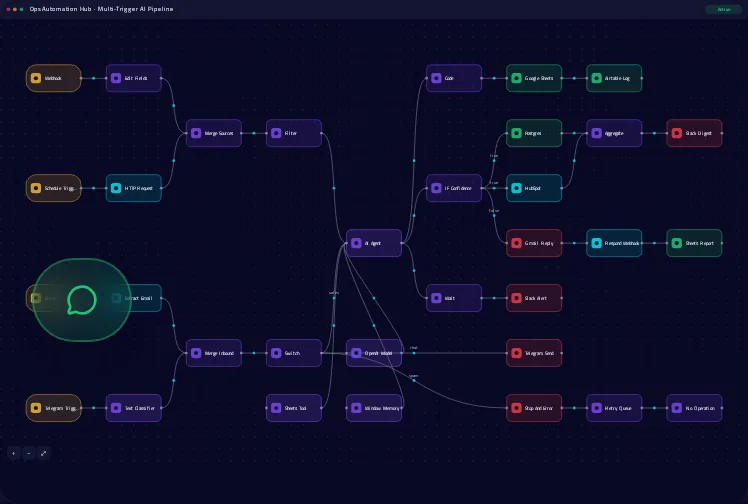Fit the canvas with the expand button
The width and height of the screenshot is (748, 504).
(x=43, y=453)
